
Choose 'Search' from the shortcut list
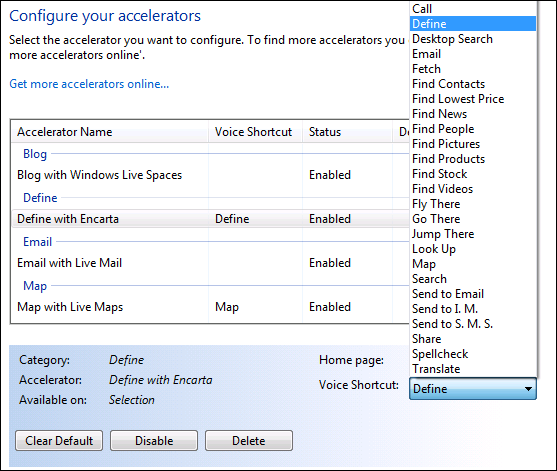pos(473,279)
